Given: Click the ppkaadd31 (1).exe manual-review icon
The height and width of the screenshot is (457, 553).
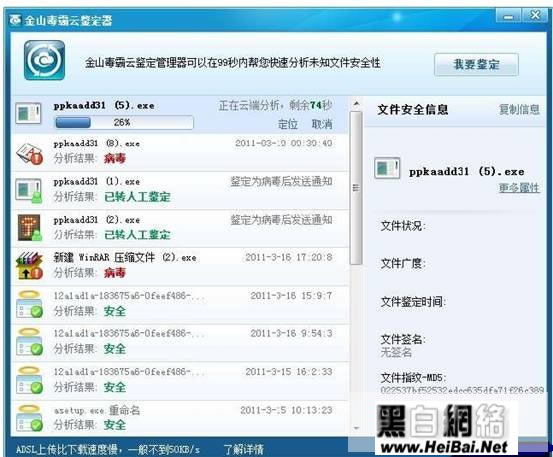Looking at the screenshot, I should pyautogui.click(x=29, y=191).
